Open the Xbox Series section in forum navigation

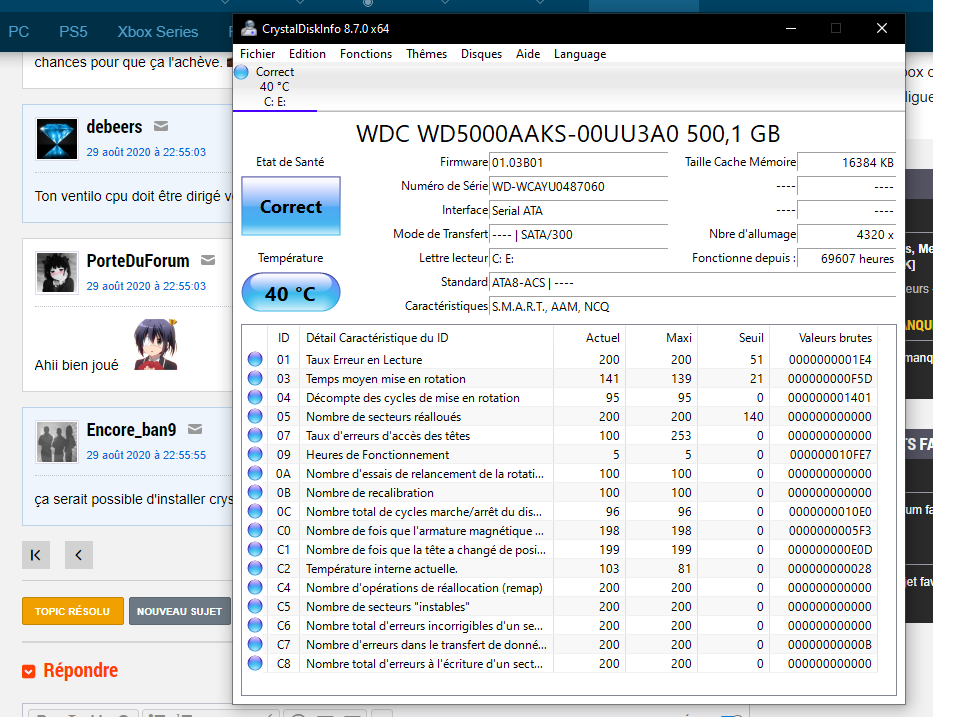pos(158,32)
